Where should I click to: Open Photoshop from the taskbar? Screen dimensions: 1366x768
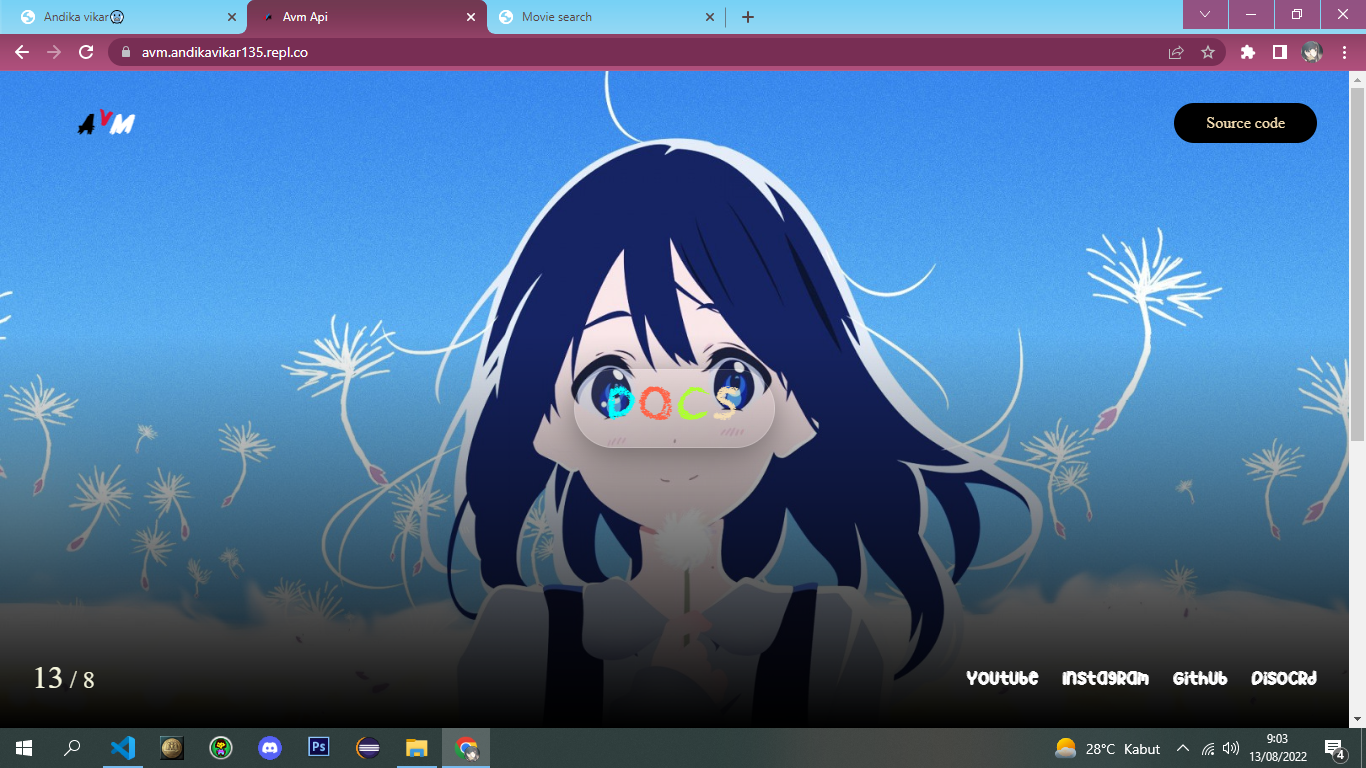coord(319,748)
